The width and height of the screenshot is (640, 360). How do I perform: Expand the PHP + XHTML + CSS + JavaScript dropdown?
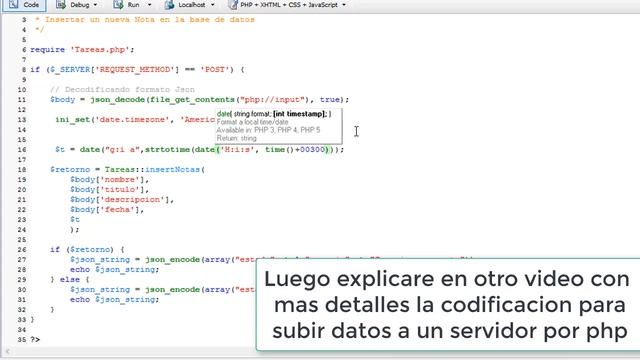(x=344, y=5)
